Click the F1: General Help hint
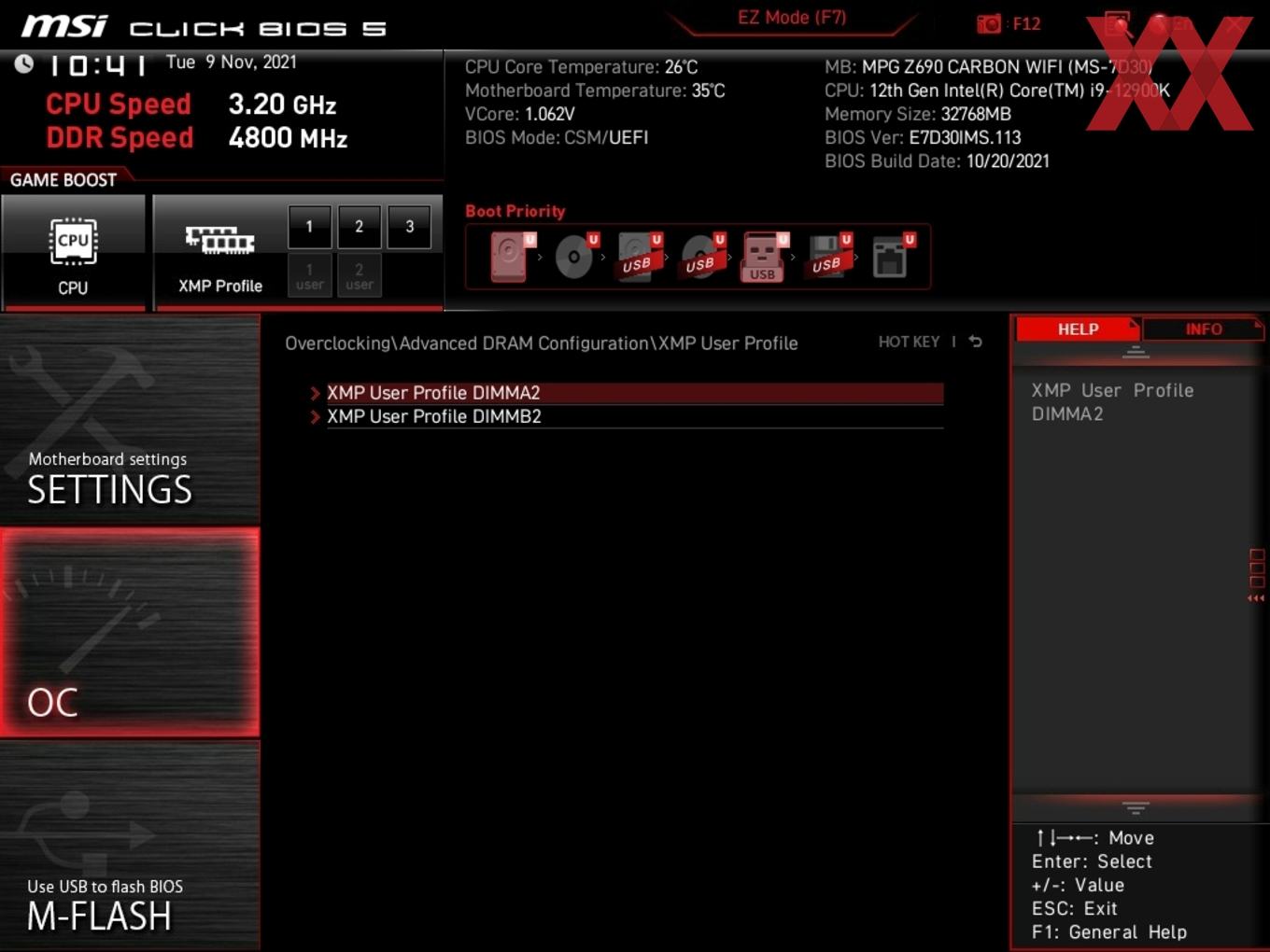Screen dimensions: 1270x952 (1109, 931)
